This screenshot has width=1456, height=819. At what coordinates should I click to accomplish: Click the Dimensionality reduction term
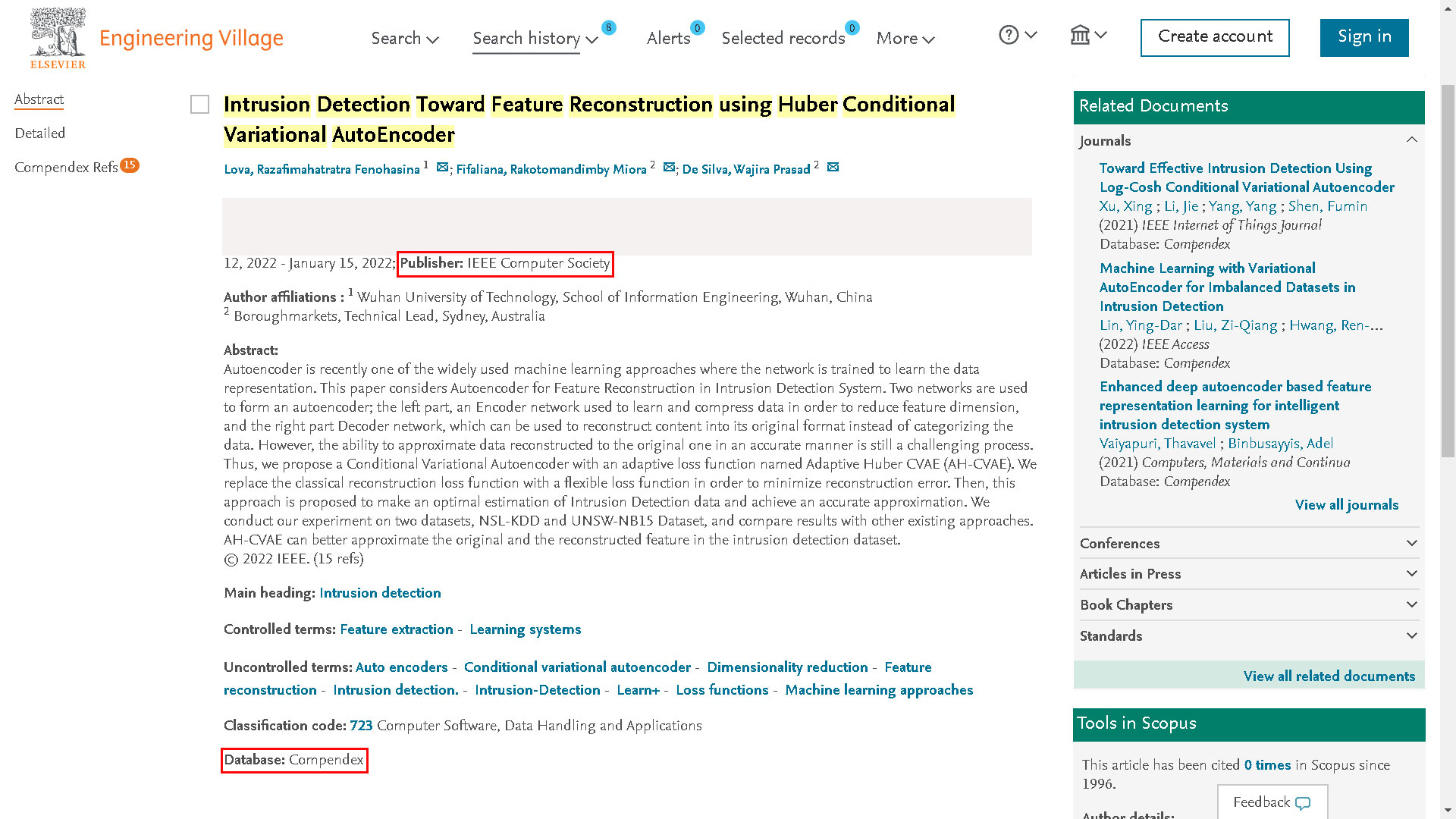coord(787,667)
